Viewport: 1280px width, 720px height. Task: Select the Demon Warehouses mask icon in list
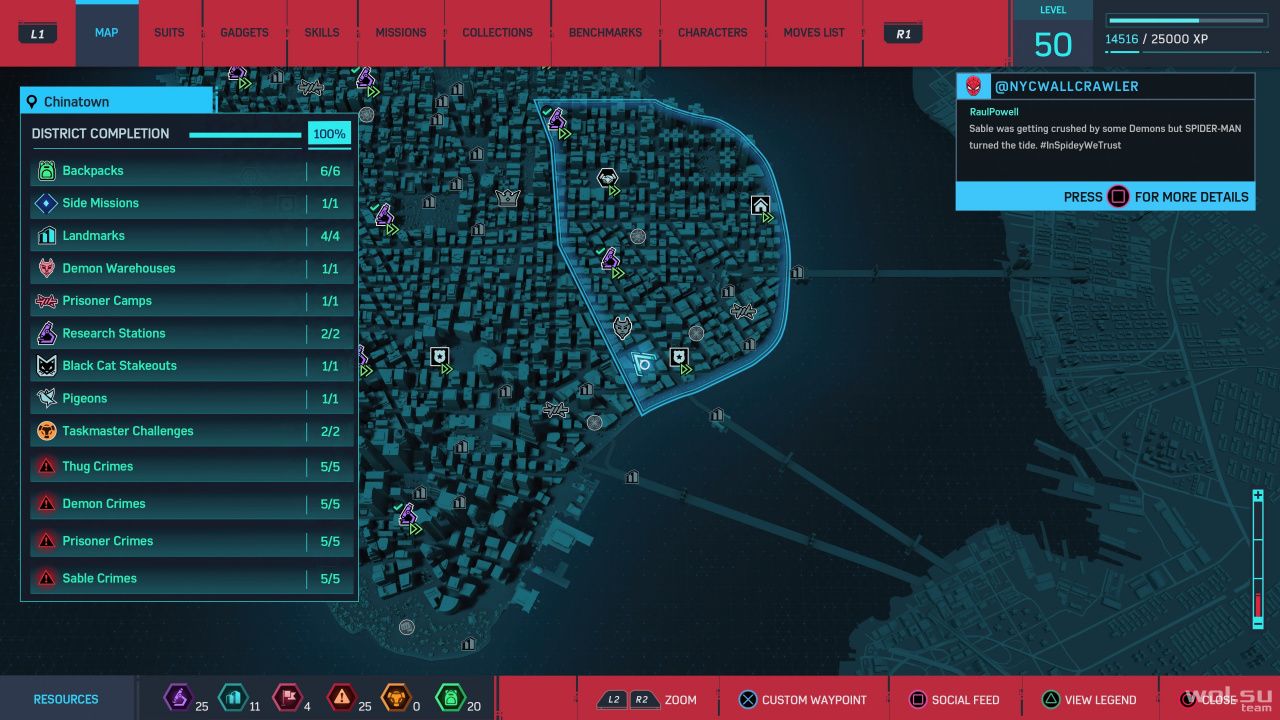click(46, 268)
